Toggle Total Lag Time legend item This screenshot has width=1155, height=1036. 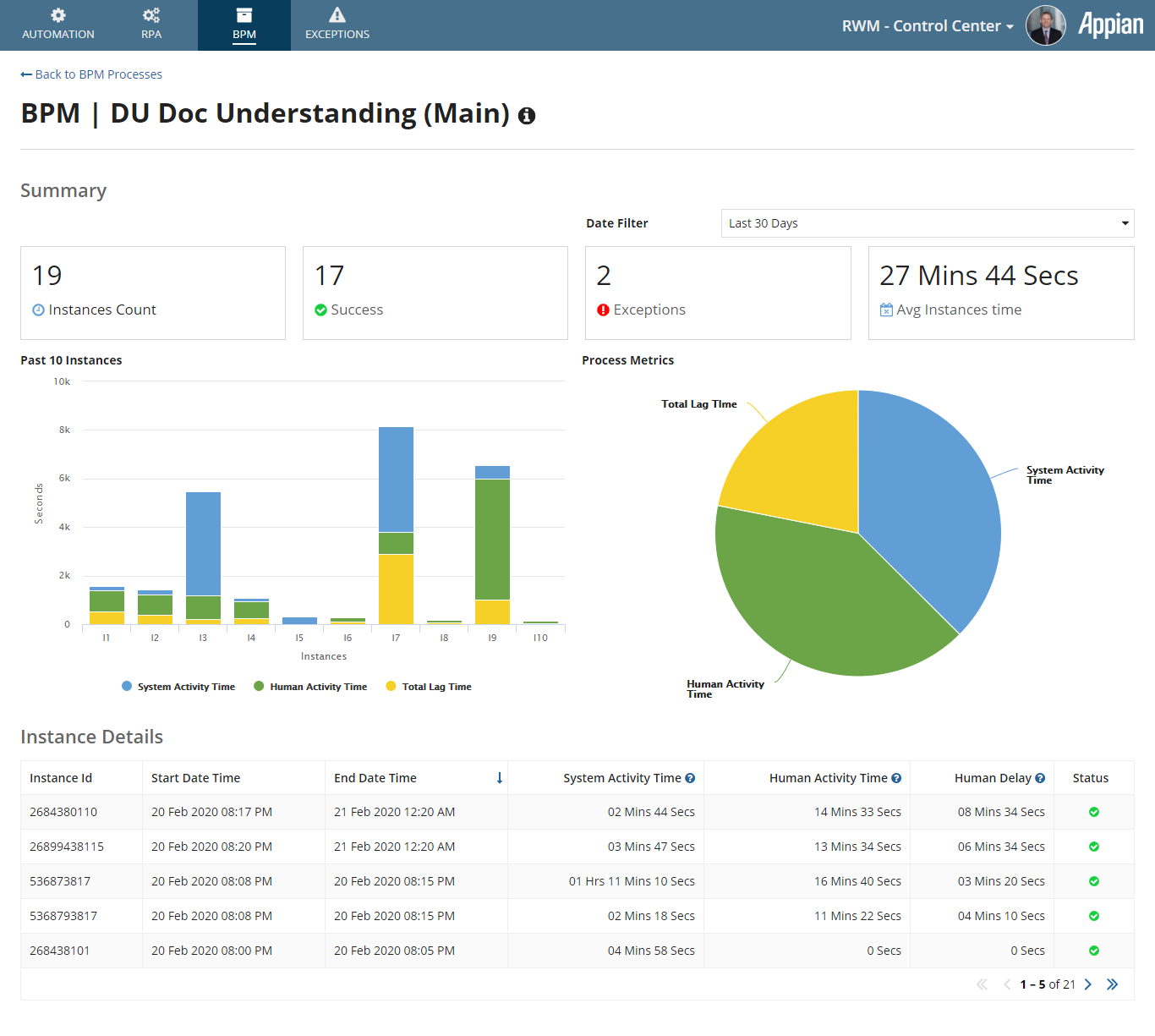tap(429, 687)
